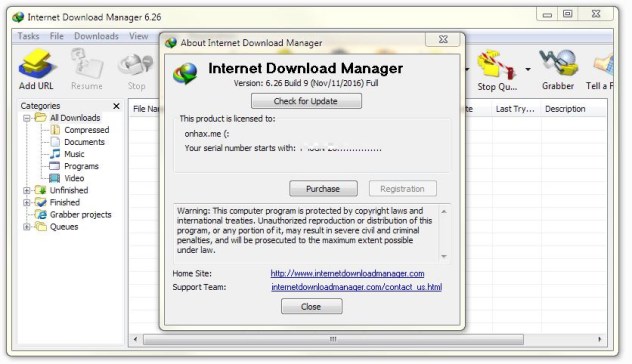This screenshot has width=632, height=364.
Task: Open the contact_us.html support link
Action: click(356, 287)
